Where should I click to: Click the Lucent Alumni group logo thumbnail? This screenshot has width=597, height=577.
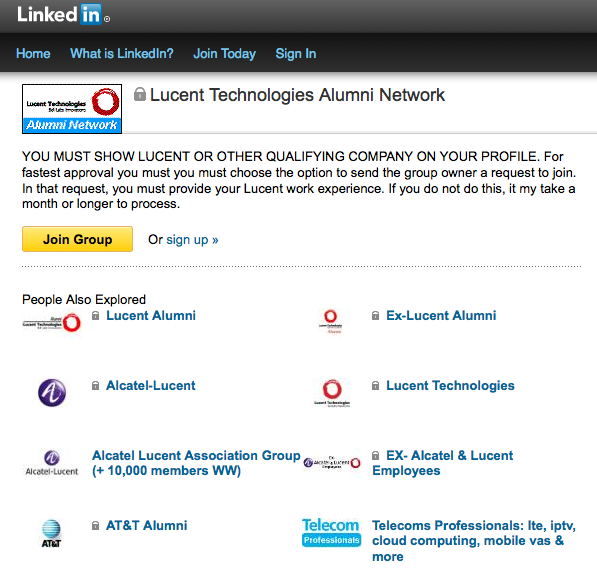tap(52, 323)
